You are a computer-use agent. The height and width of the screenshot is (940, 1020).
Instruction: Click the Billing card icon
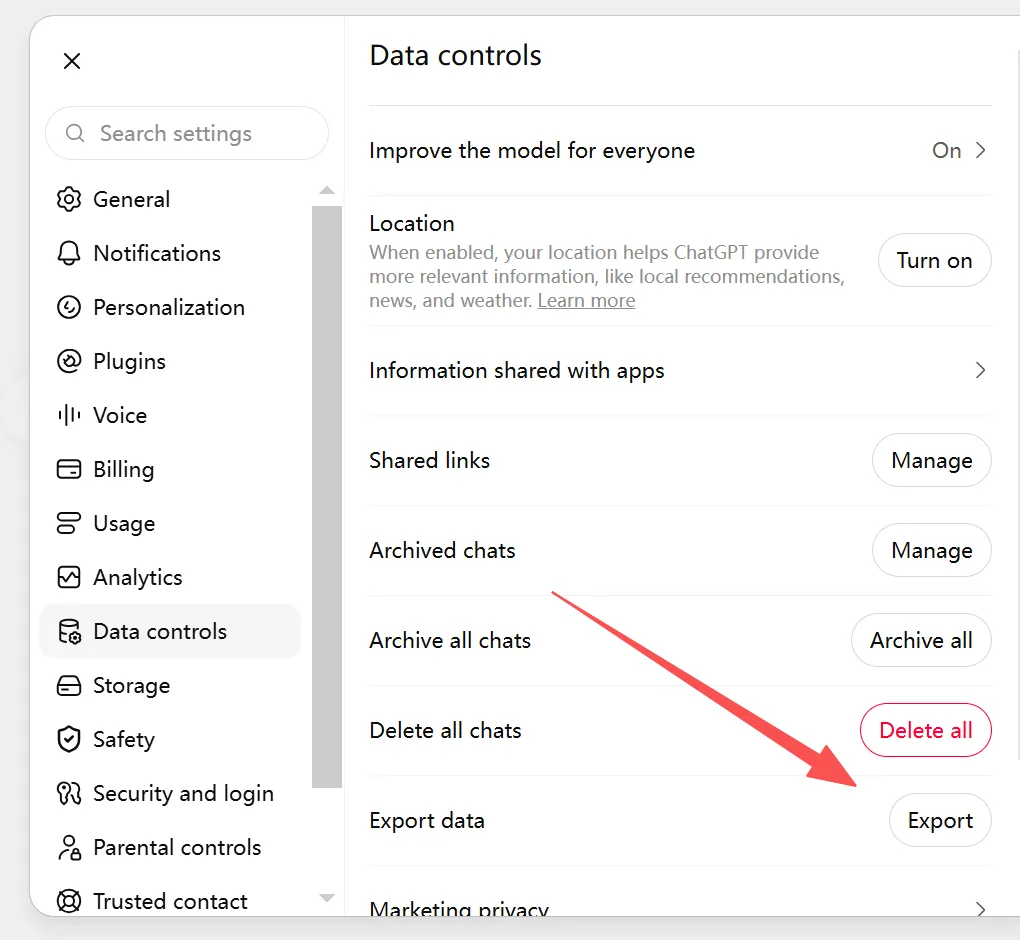[x=69, y=469]
